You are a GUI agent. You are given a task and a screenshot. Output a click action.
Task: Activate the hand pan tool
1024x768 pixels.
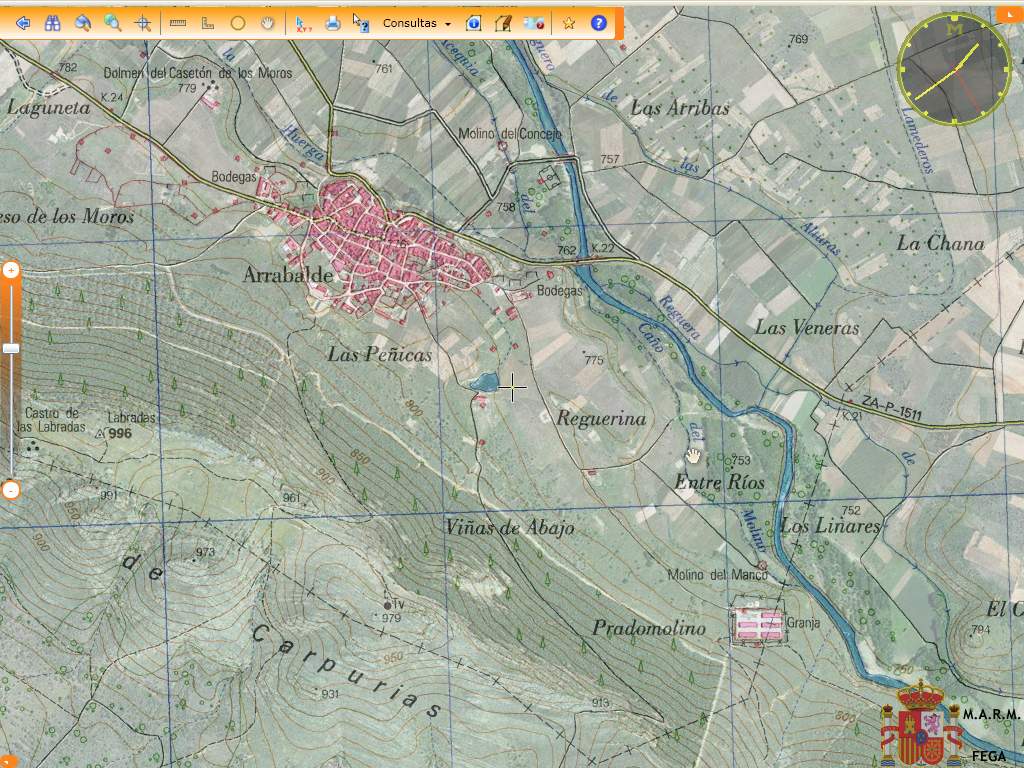267,23
